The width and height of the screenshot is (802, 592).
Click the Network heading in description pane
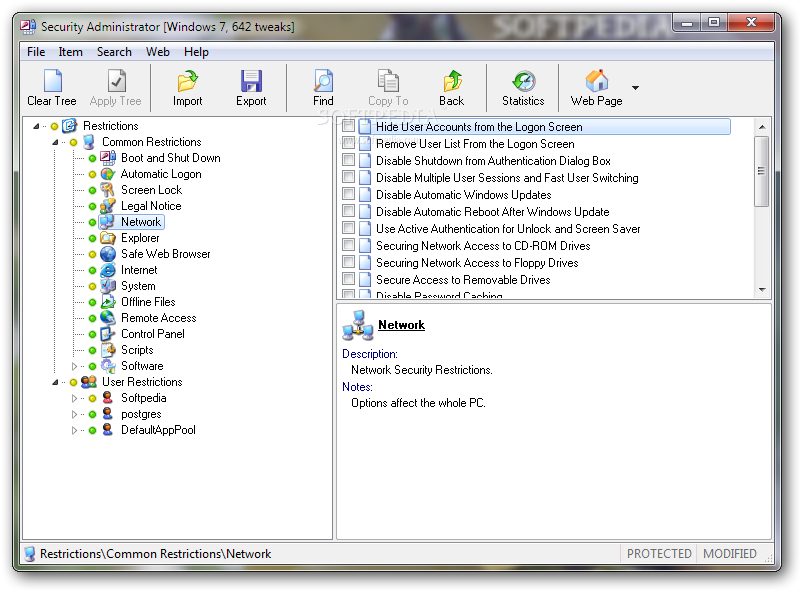402,325
